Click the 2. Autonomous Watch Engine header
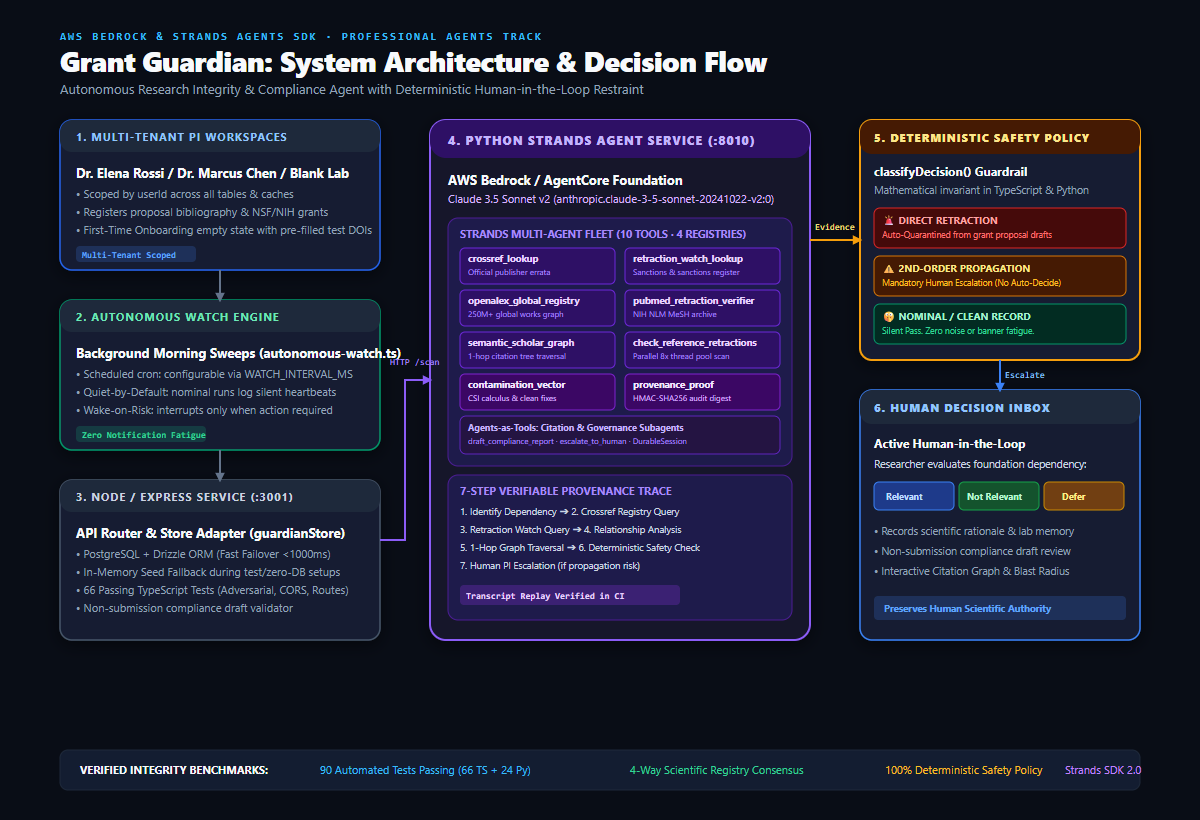 click(220, 317)
